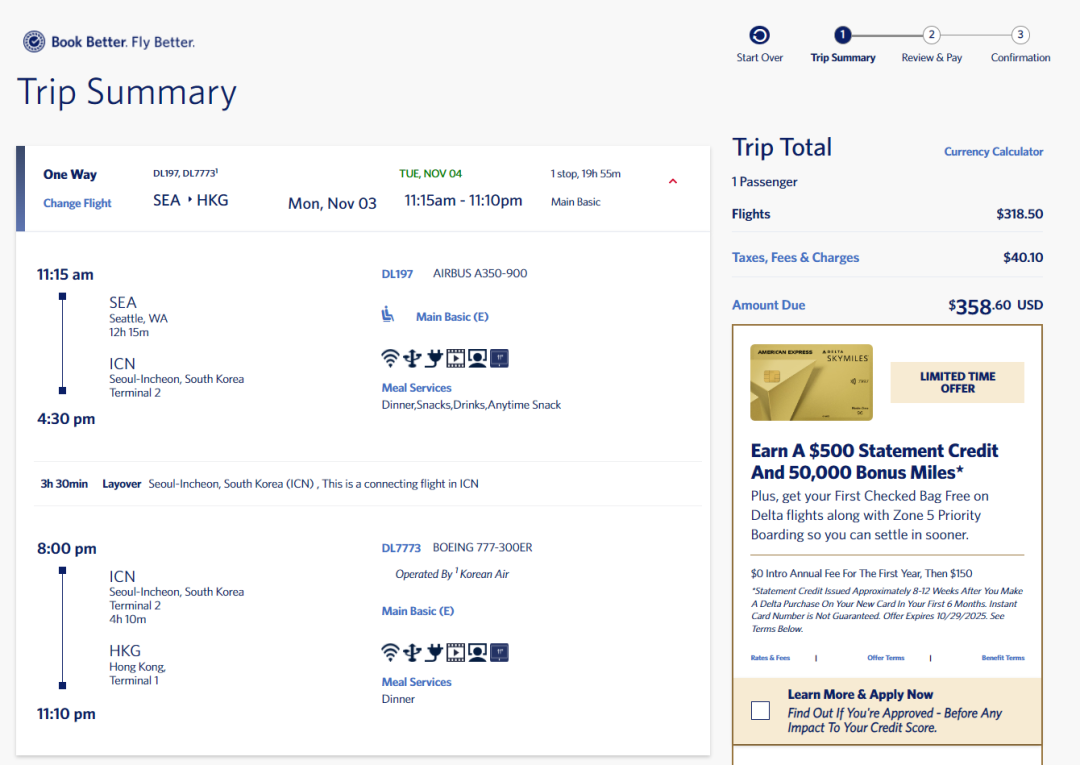The height and width of the screenshot is (765, 1080).
Task: Open the Taxes, Fees & Charges breakdown
Action: tap(795, 257)
